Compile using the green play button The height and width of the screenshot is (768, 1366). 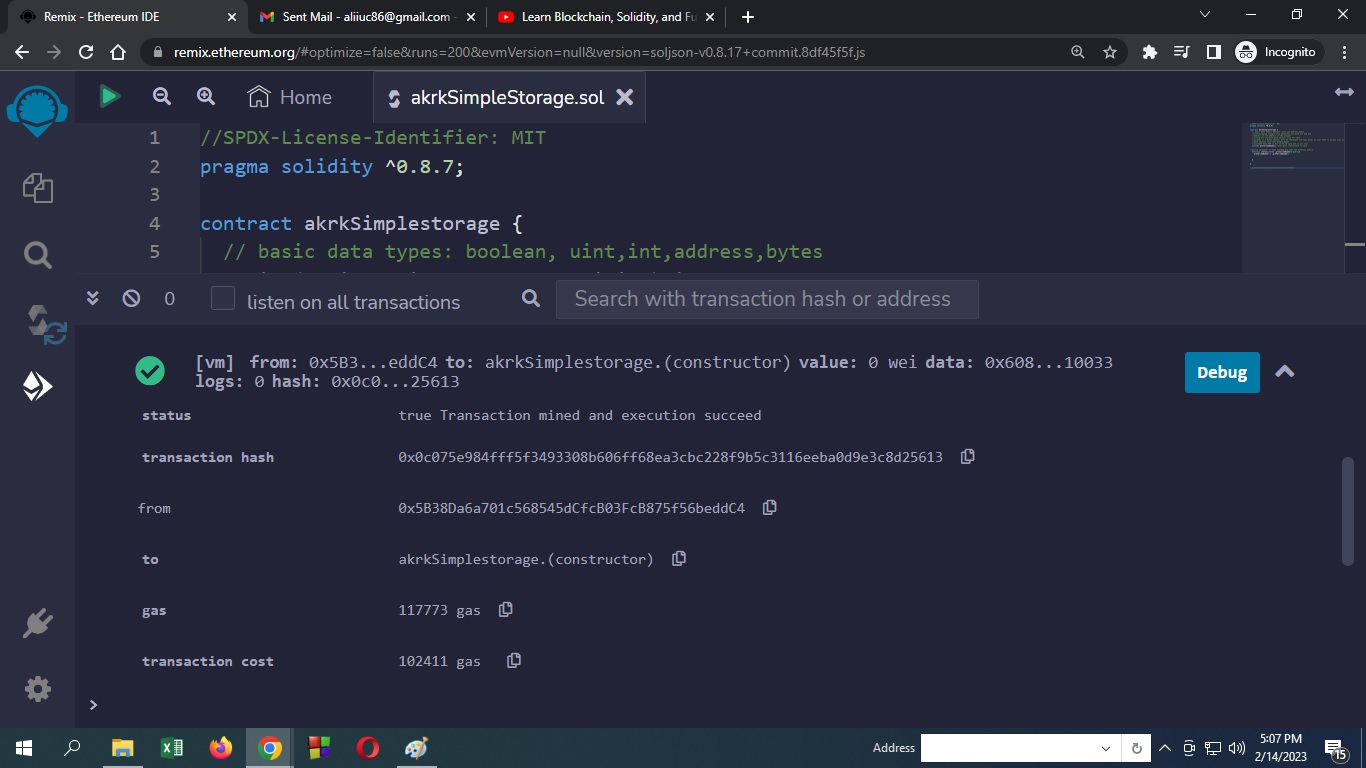pyautogui.click(x=109, y=96)
